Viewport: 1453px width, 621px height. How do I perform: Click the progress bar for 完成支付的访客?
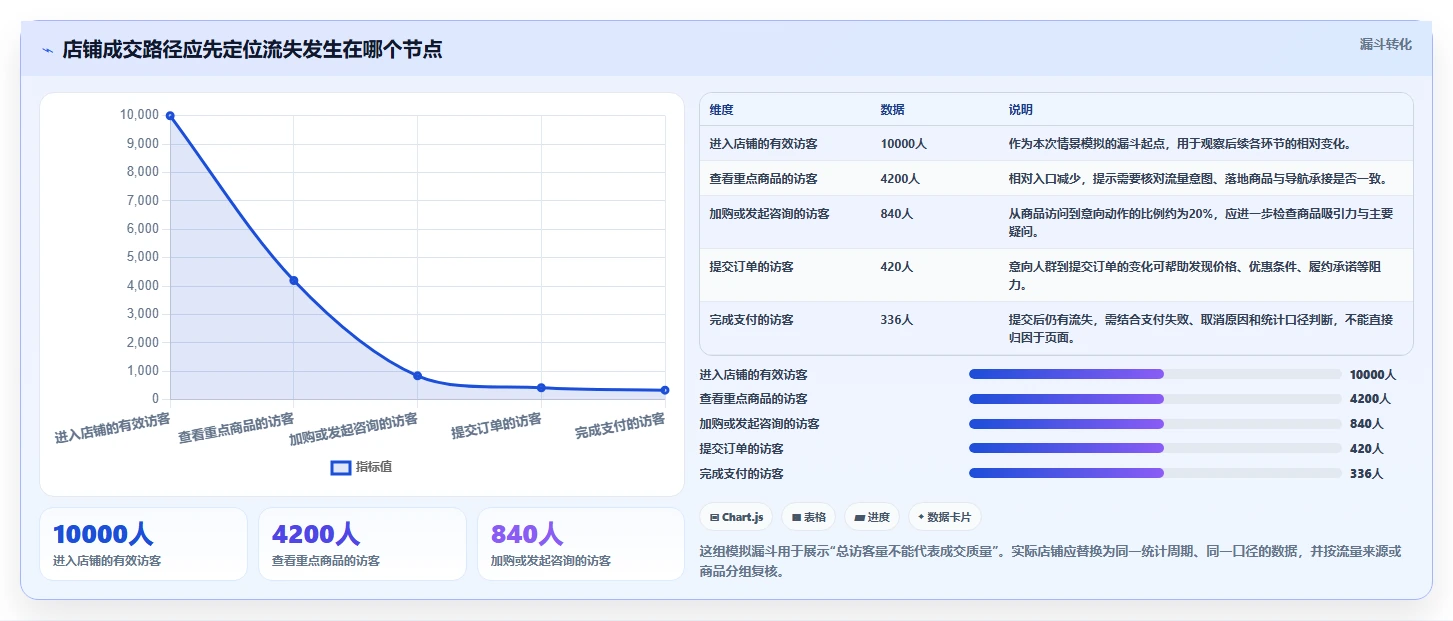tap(1155, 473)
